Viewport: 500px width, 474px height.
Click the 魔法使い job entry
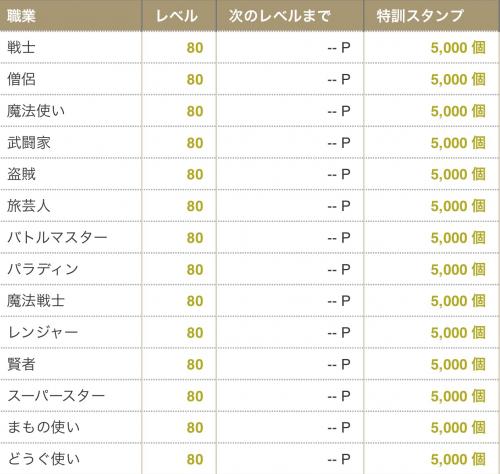(x=36, y=111)
